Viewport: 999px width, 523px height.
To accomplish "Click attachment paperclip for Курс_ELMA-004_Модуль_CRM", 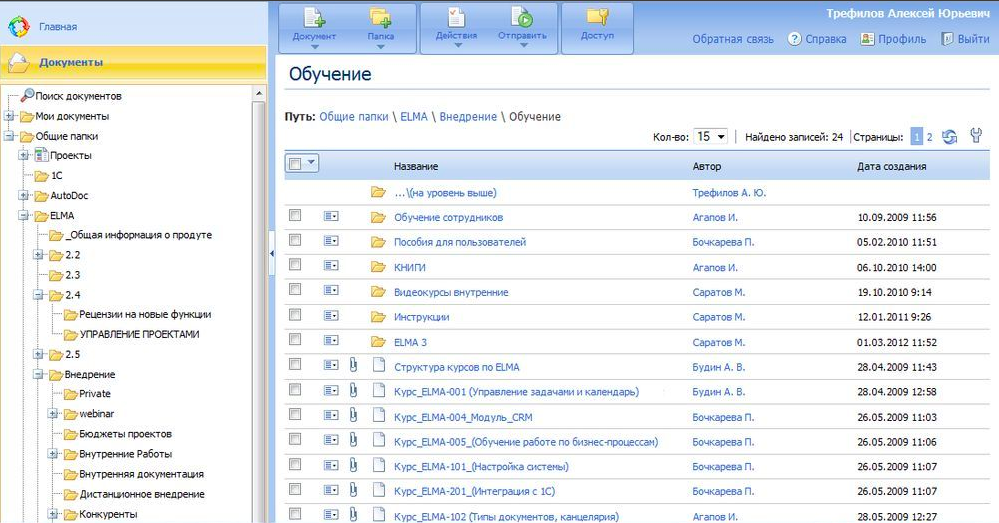I will pyautogui.click(x=353, y=415).
